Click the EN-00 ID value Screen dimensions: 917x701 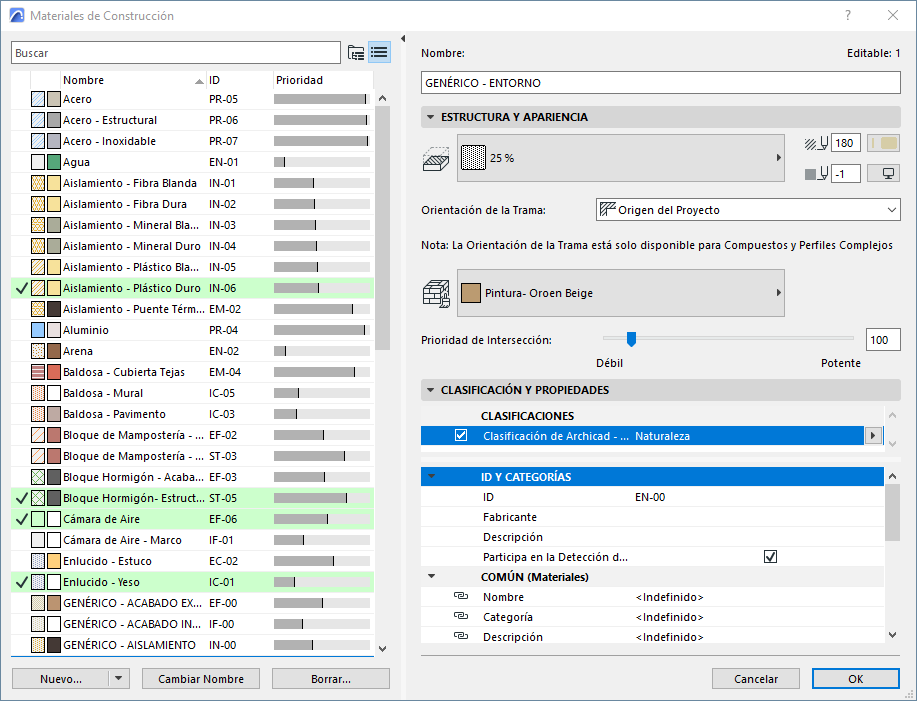pos(650,497)
